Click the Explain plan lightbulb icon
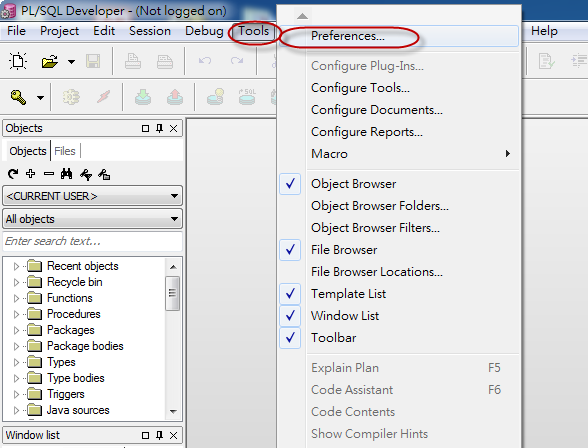 [215, 97]
